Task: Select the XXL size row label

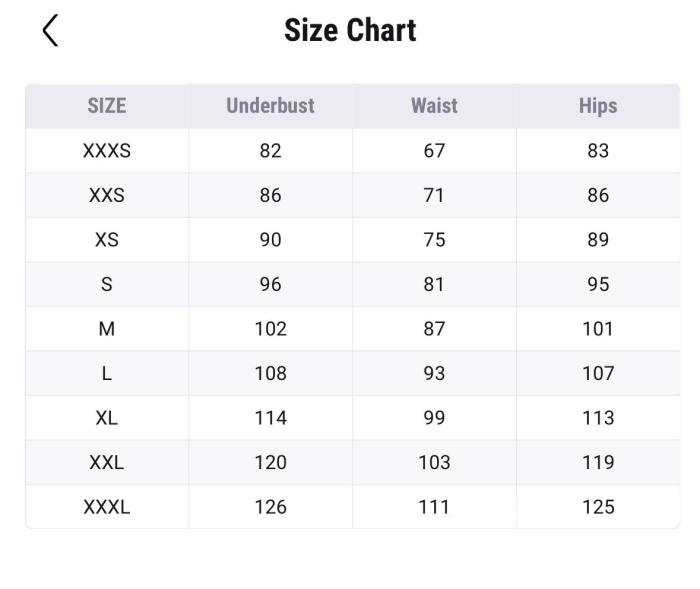Action: click(x=107, y=462)
